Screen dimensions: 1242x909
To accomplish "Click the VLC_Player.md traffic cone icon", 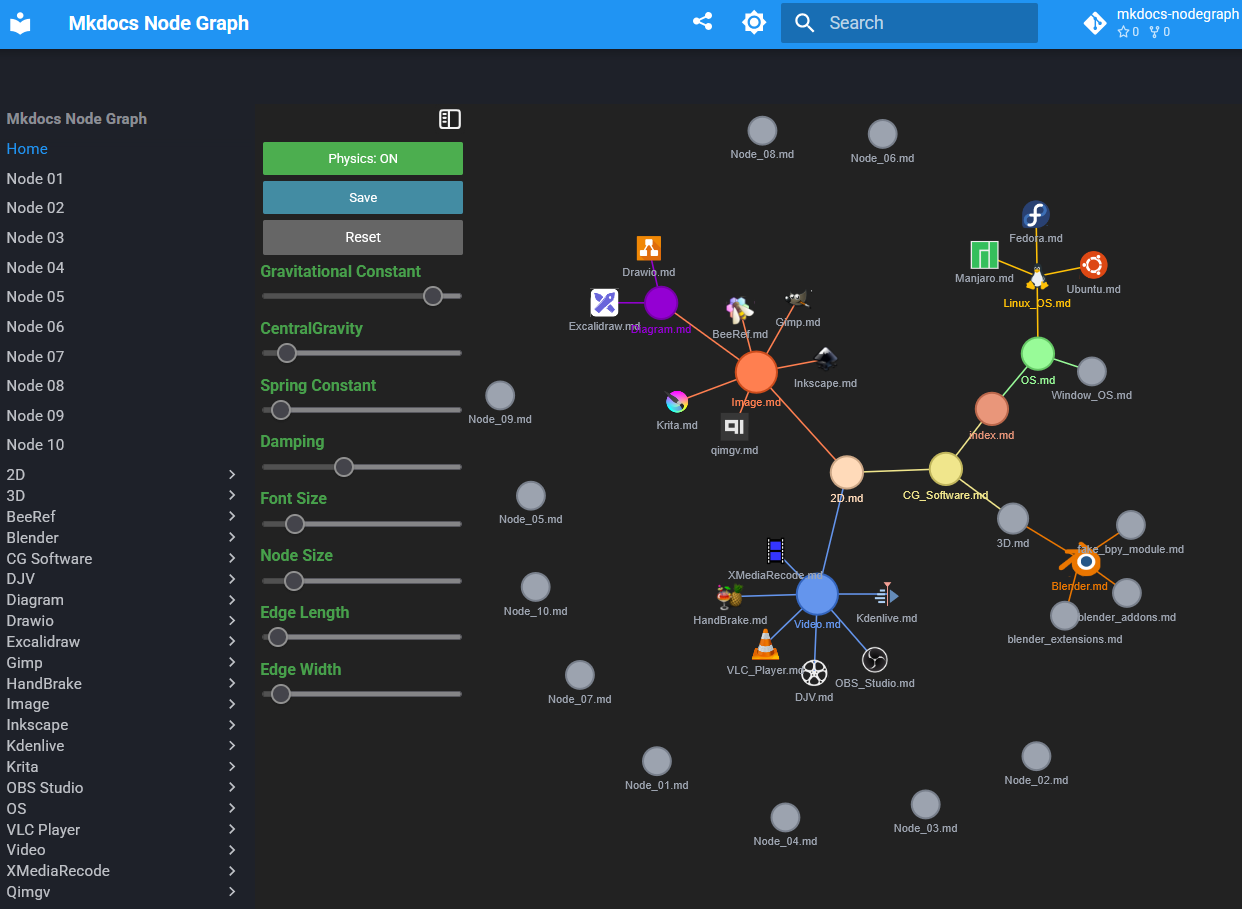I will 765,645.
